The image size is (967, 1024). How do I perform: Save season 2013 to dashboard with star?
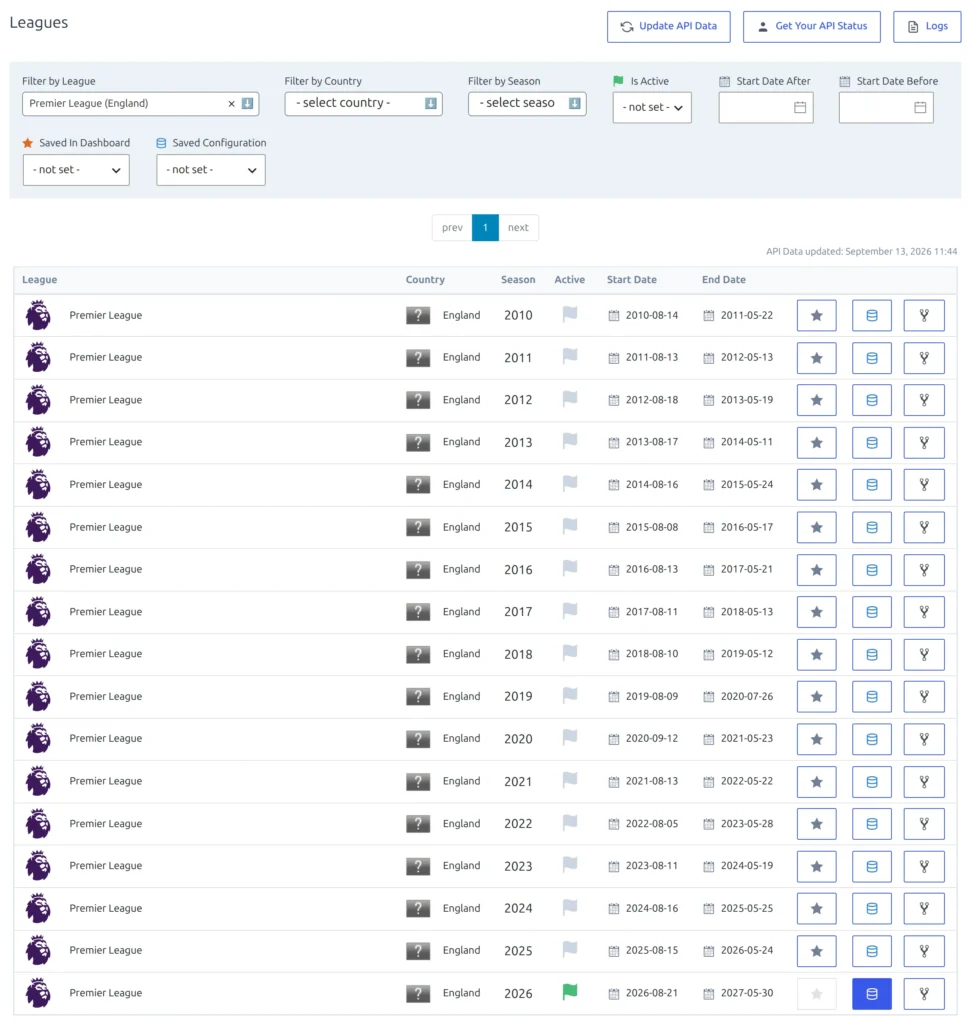816,443
